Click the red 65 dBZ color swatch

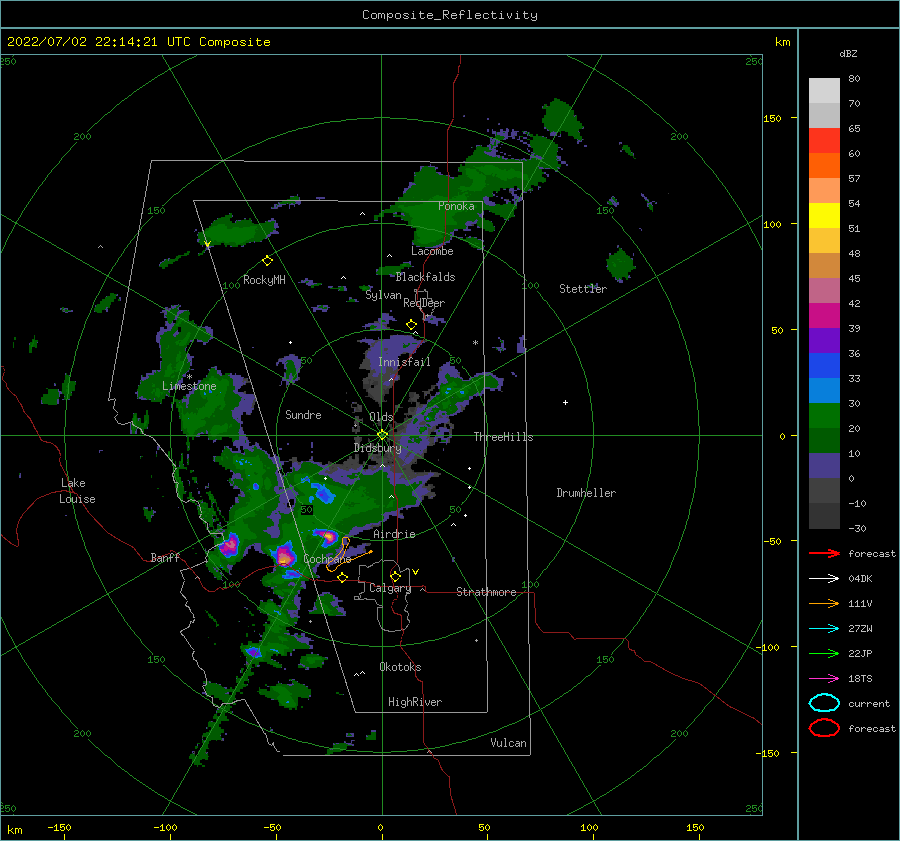click(x=824, y=141)
